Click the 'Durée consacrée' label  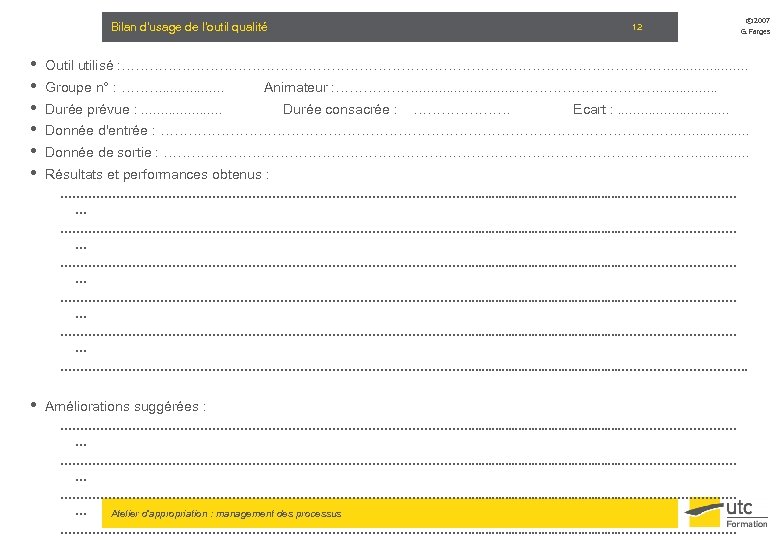[340, 109]
